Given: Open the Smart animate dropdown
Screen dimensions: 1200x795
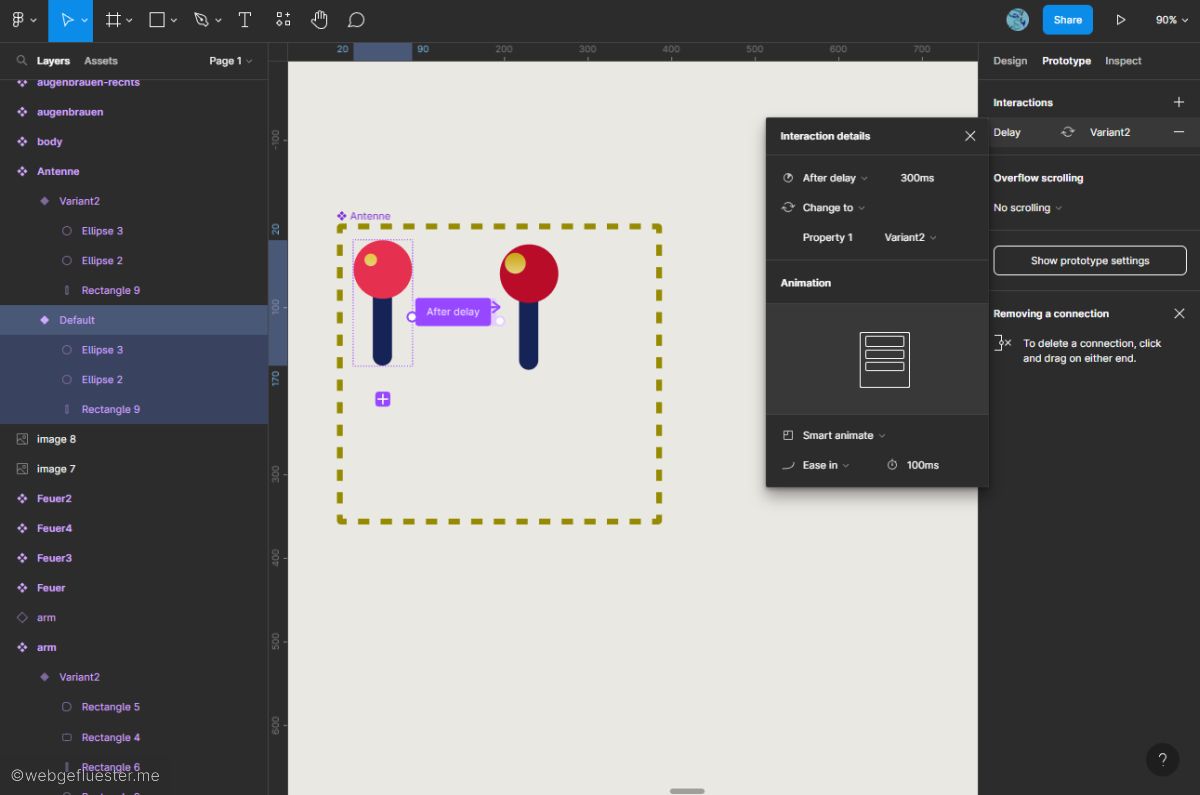Looking at the screenshot, I should (x=843, y=436).
